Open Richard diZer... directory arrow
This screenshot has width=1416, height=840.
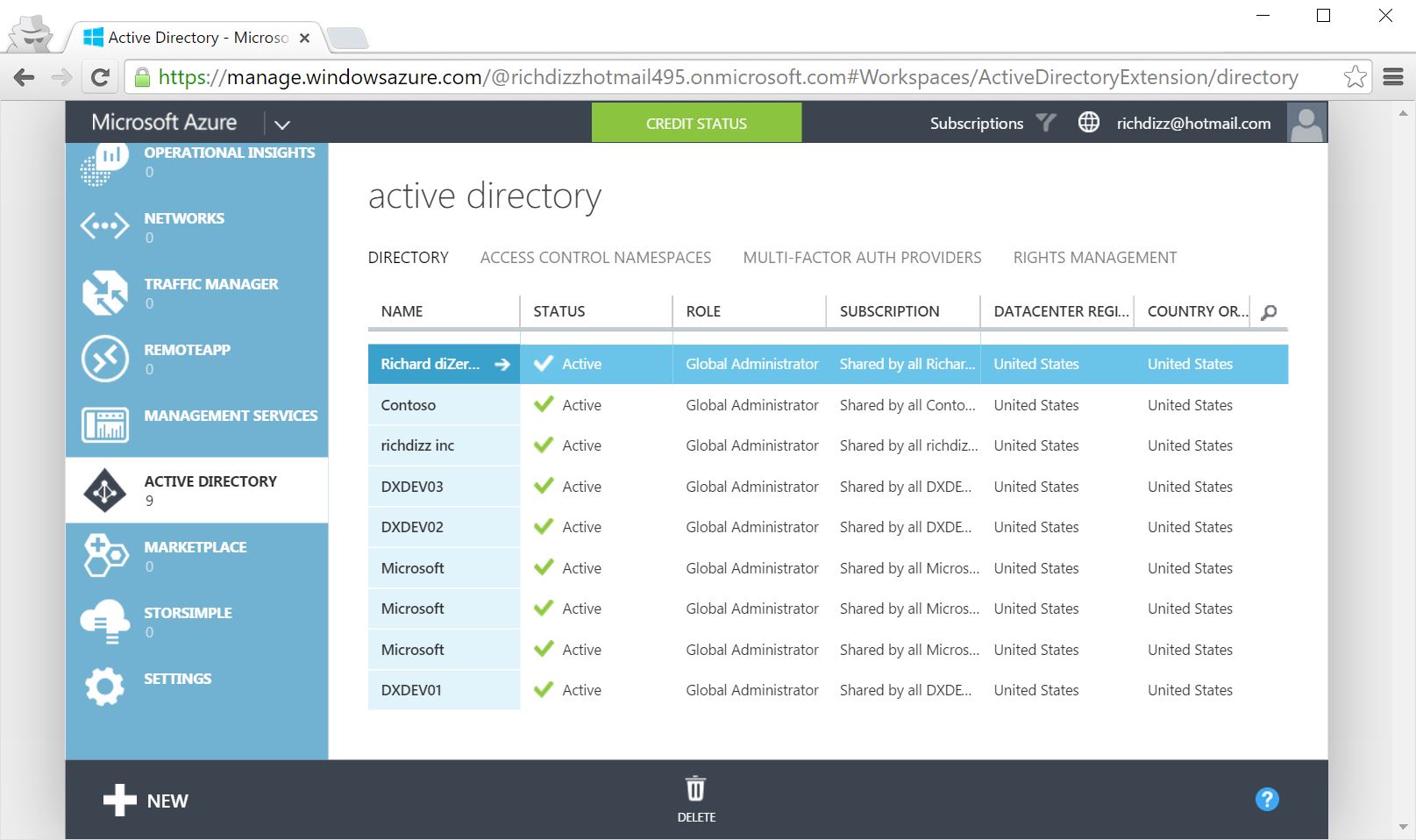pos(502,364)
